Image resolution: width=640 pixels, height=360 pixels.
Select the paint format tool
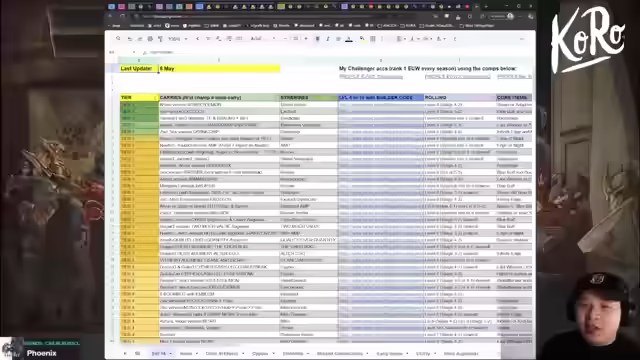click(160, 39)
